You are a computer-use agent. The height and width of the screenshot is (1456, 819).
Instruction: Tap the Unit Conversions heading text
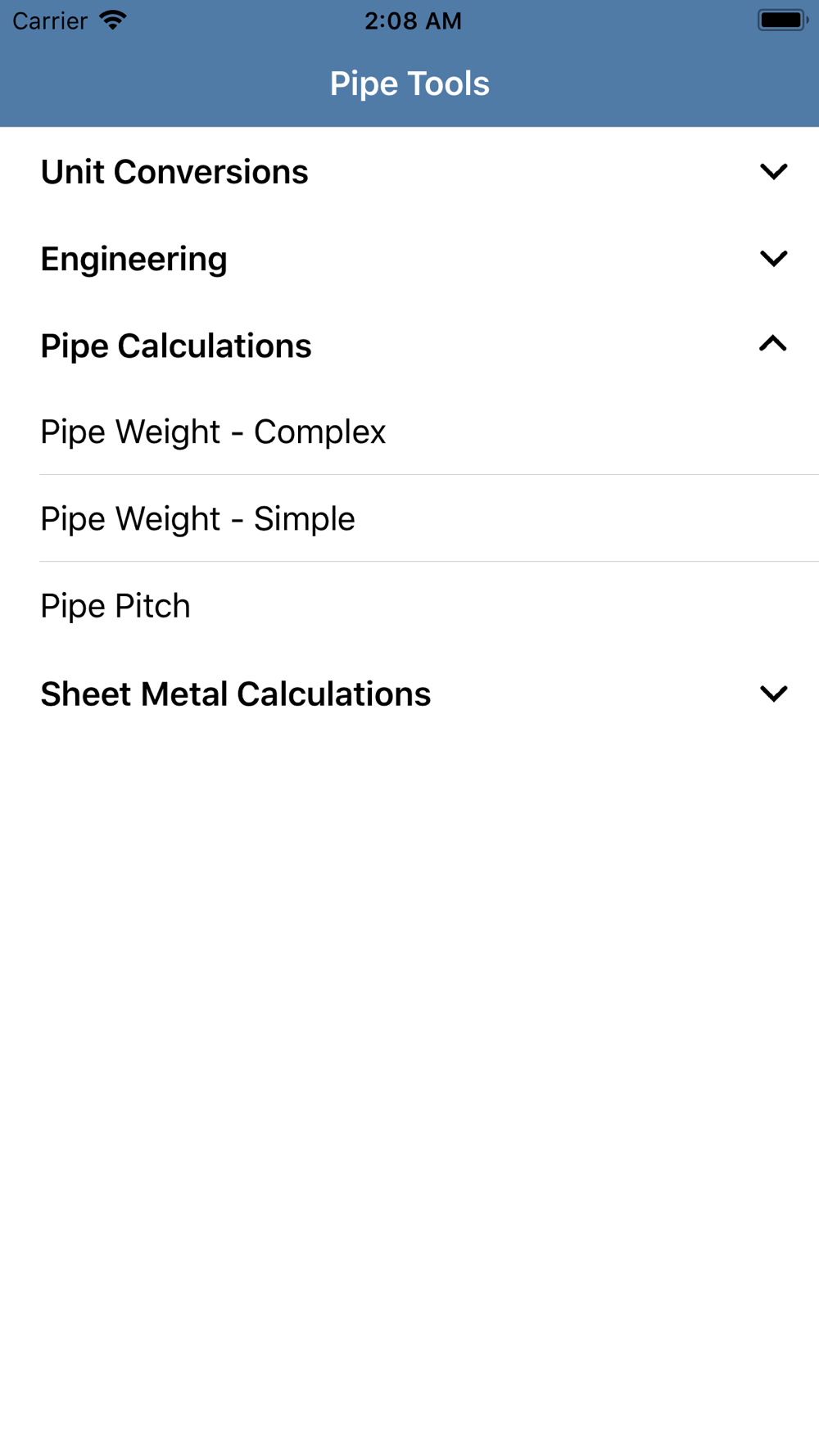click(174, 172)
